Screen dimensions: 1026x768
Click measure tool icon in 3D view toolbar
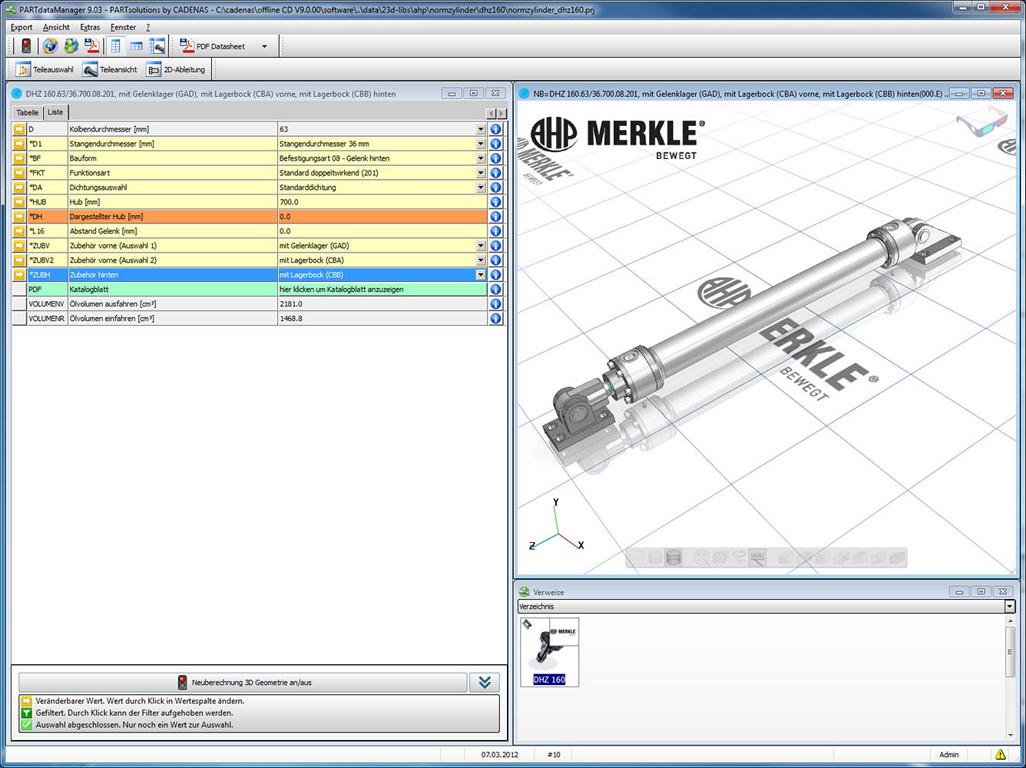[757, 557]
